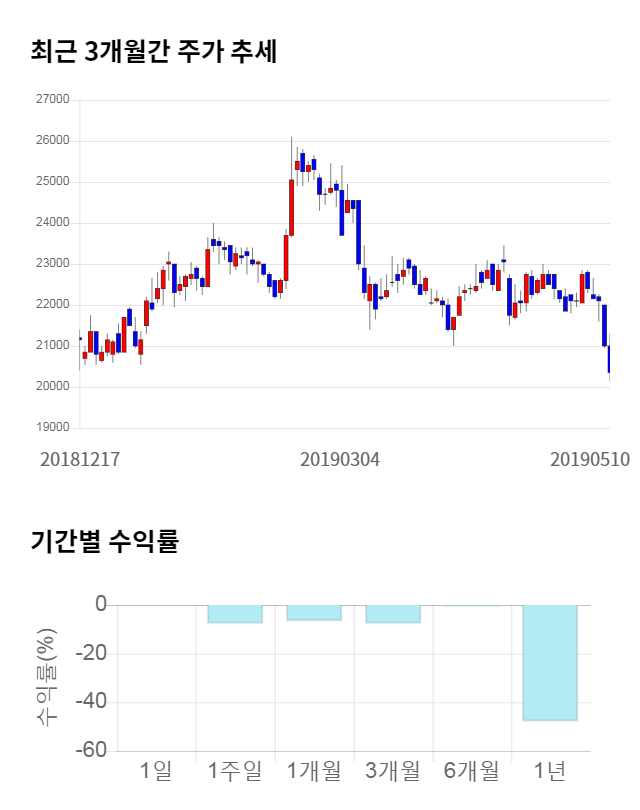Screen dimensions: 640x810
Task: Click the 23000 price axis label
Action: tap(52, 264)
